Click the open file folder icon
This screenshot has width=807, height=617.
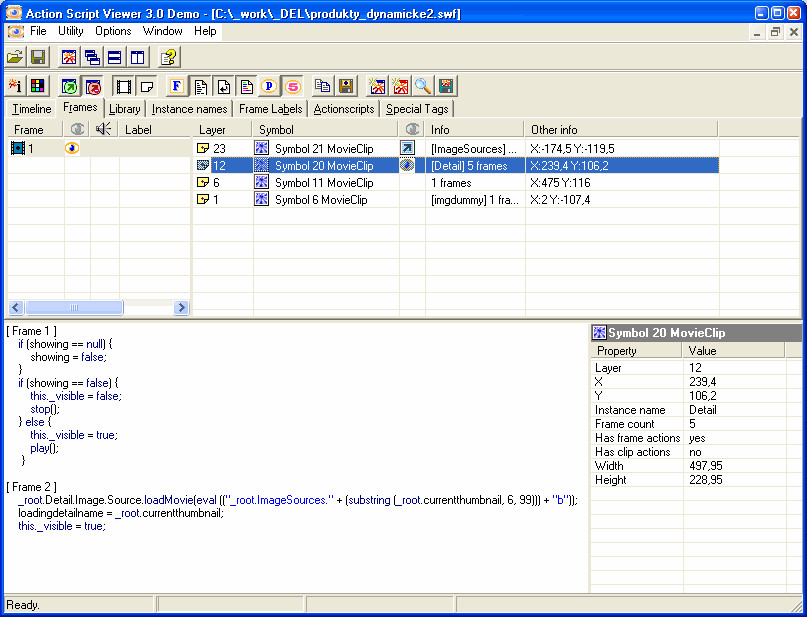tap(15, 57)
